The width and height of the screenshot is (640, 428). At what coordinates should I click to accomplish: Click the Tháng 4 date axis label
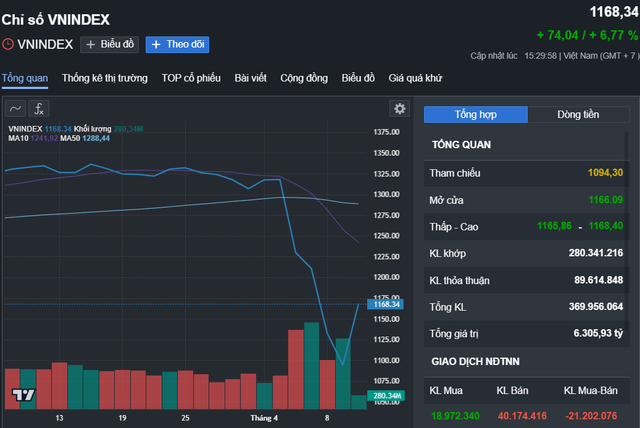pyautogui.click(x=264, y=418)
